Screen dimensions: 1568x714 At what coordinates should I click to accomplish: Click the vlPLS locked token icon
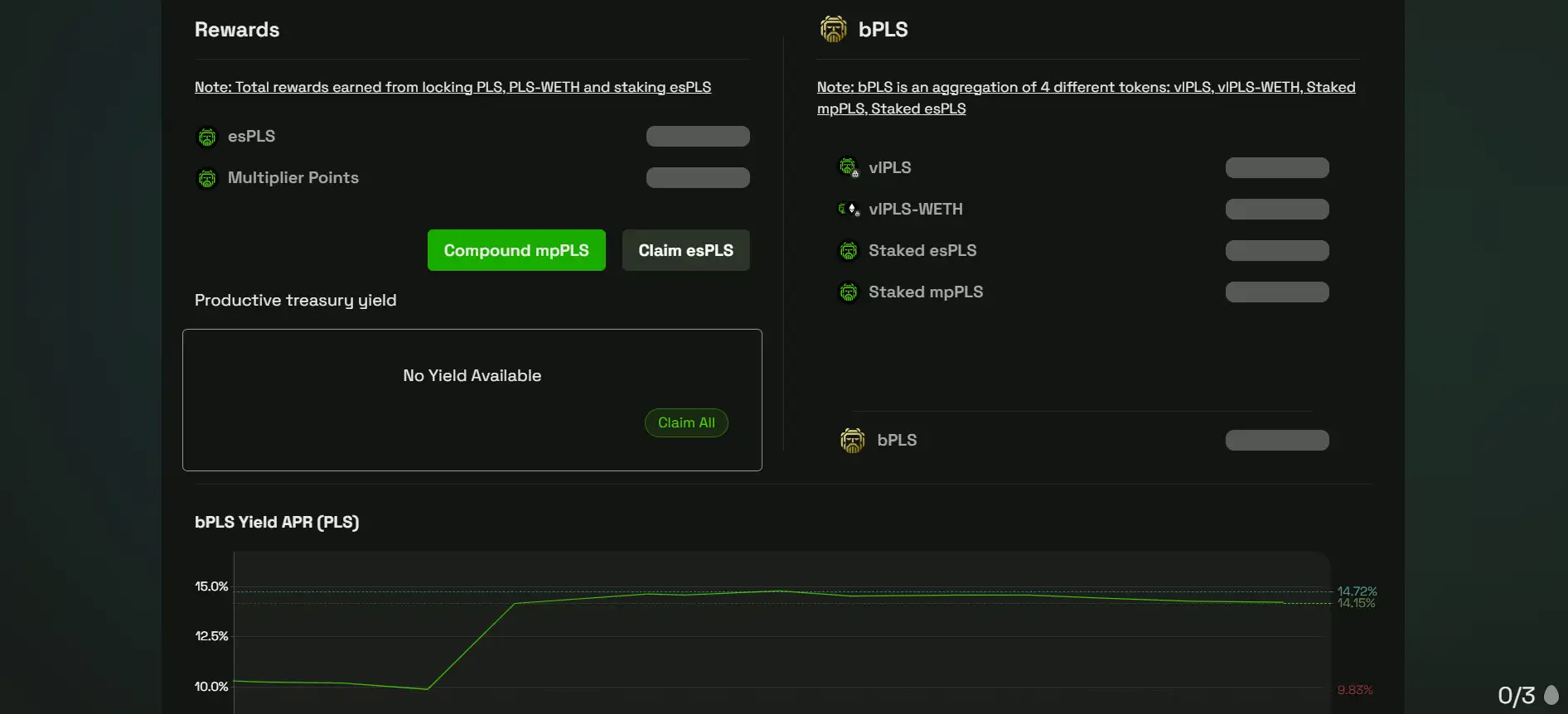click(x=848, y=167)
